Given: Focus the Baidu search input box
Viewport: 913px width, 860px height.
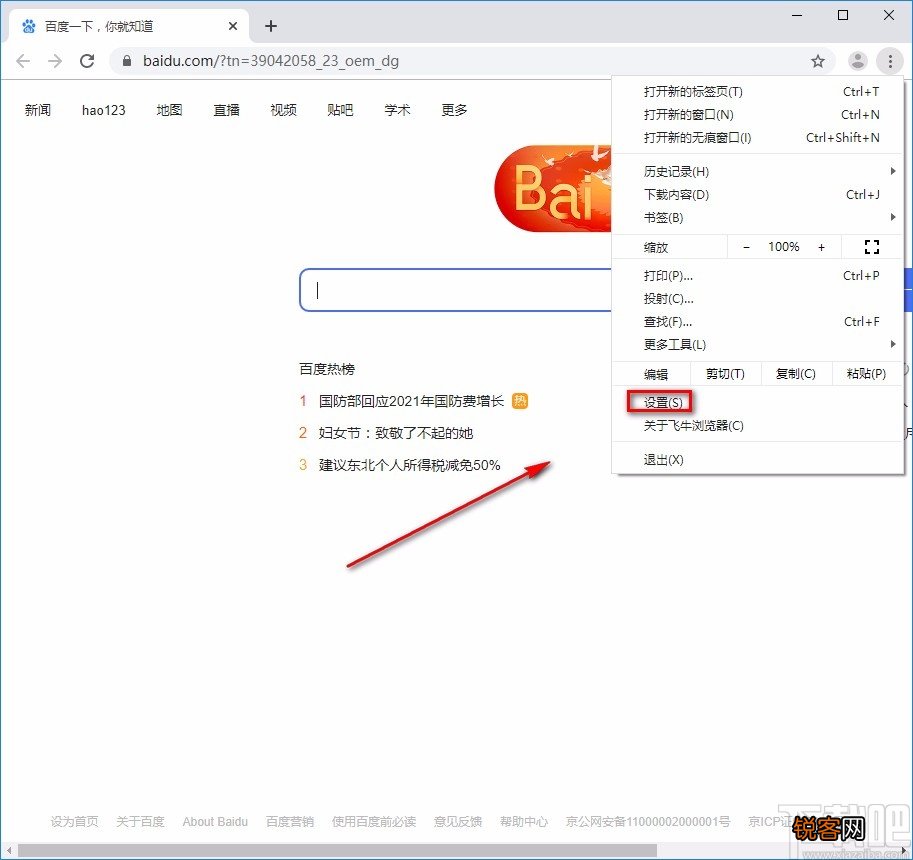Looking at the screenshot, I should pos(455,290).
